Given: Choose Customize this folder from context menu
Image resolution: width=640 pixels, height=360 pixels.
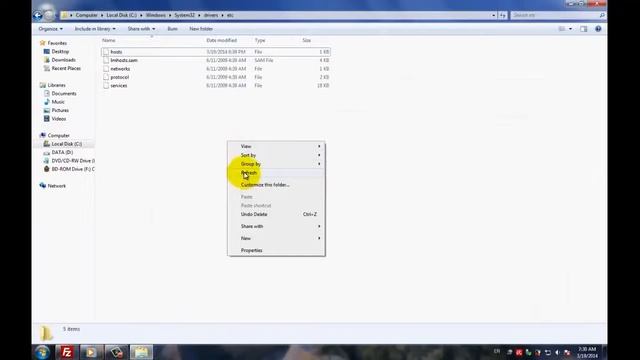Looking at the screenshot, I should 276,185.
